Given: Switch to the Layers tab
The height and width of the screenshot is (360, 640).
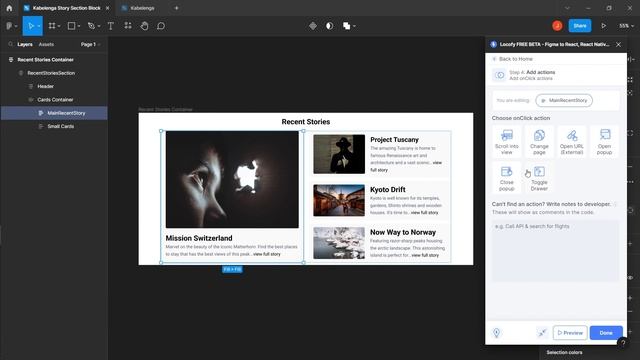Looking at the screenshot, I should tap(24, 44).
